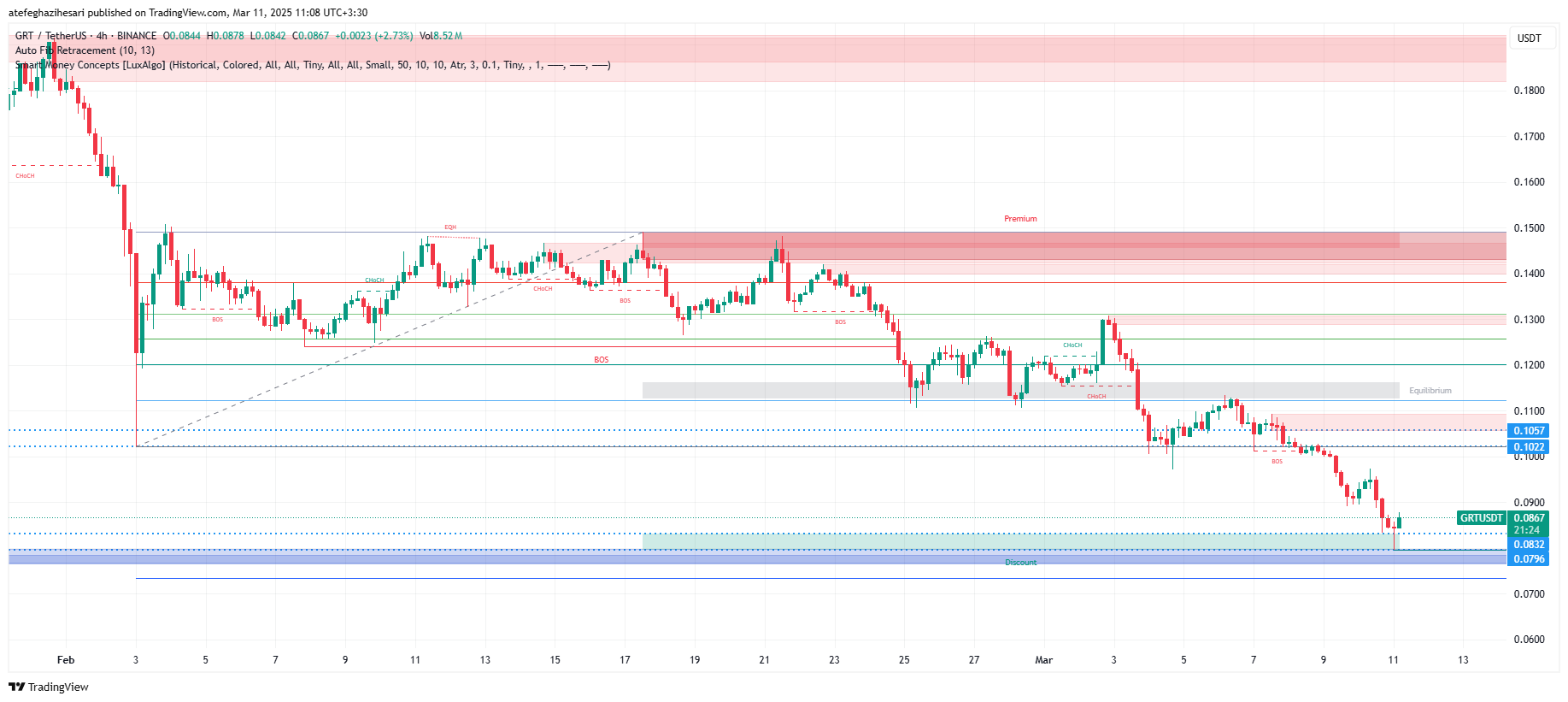This screenshot has height=702, width=1568.
Task: Click the 15 date on the time axis
Action: [555, 660]
